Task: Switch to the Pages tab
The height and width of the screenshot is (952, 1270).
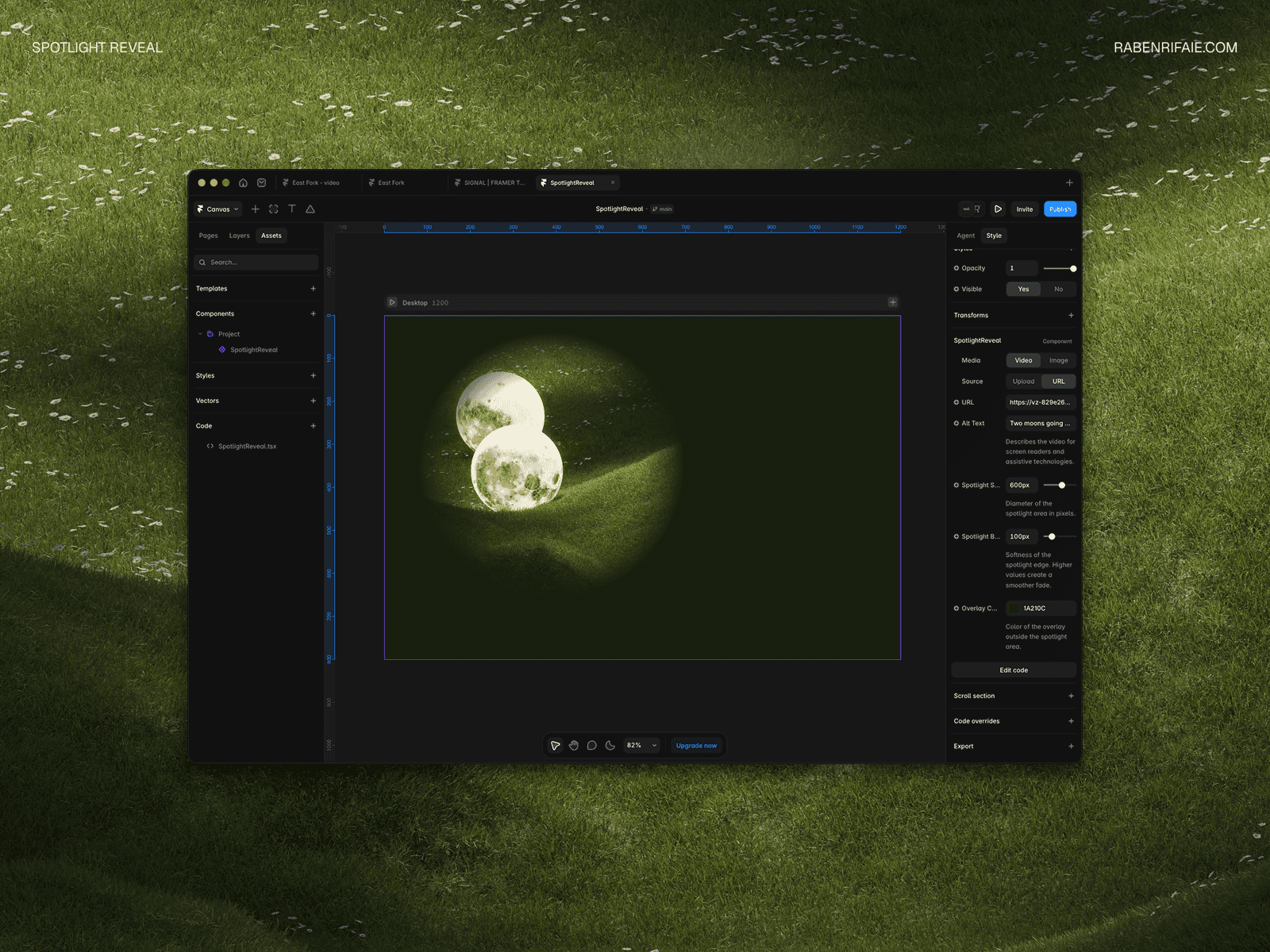Action: pos(208,236)
